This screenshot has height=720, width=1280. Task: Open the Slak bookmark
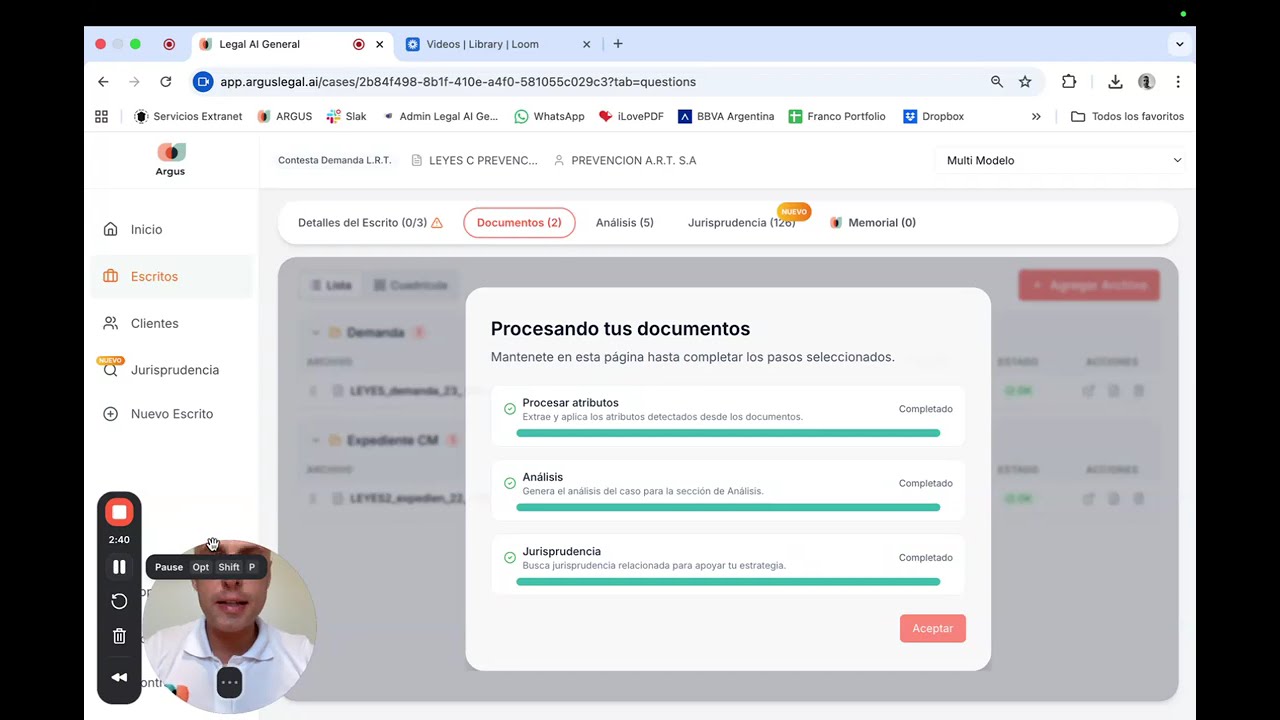click(346, 117)
